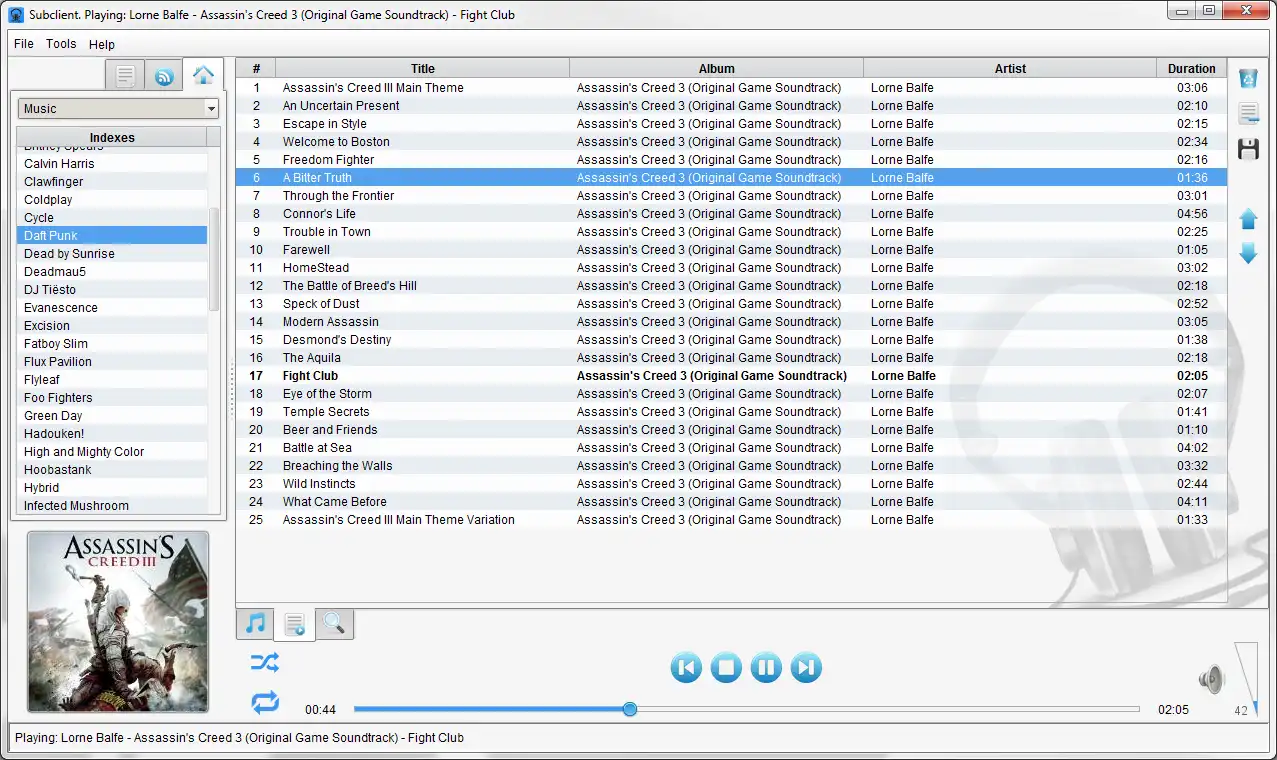Select the playing track Fight Club
This screenshot has height=760, width=1277.
731,376
